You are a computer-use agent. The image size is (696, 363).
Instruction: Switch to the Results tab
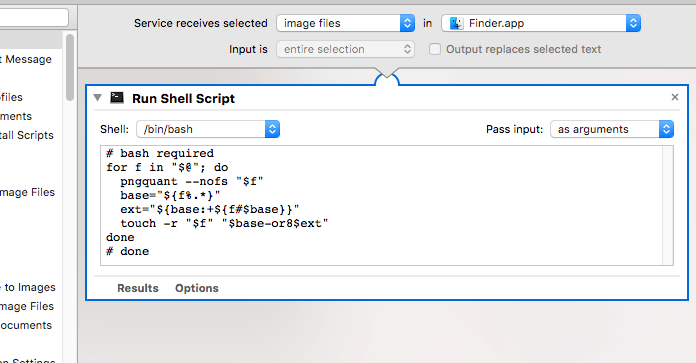(138, 288)
